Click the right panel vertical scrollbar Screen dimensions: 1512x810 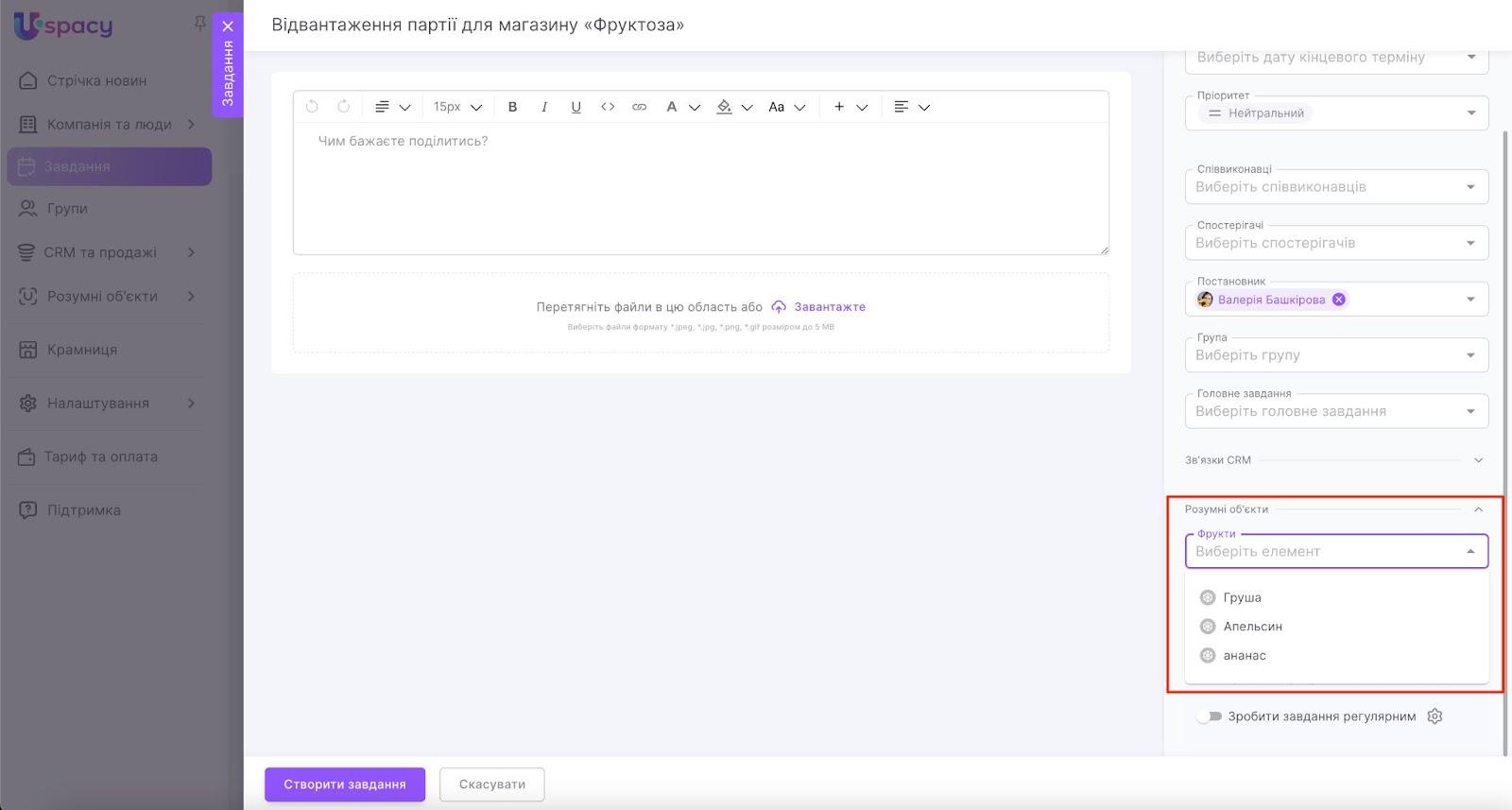1505,442
